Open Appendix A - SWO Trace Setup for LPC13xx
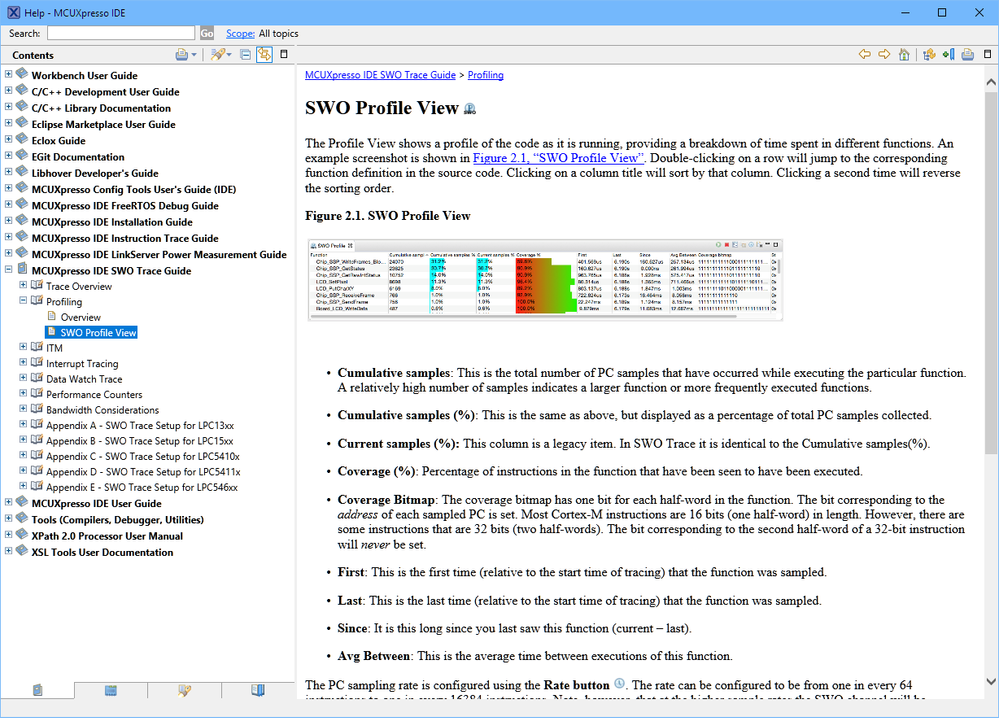 click(140, 426)
